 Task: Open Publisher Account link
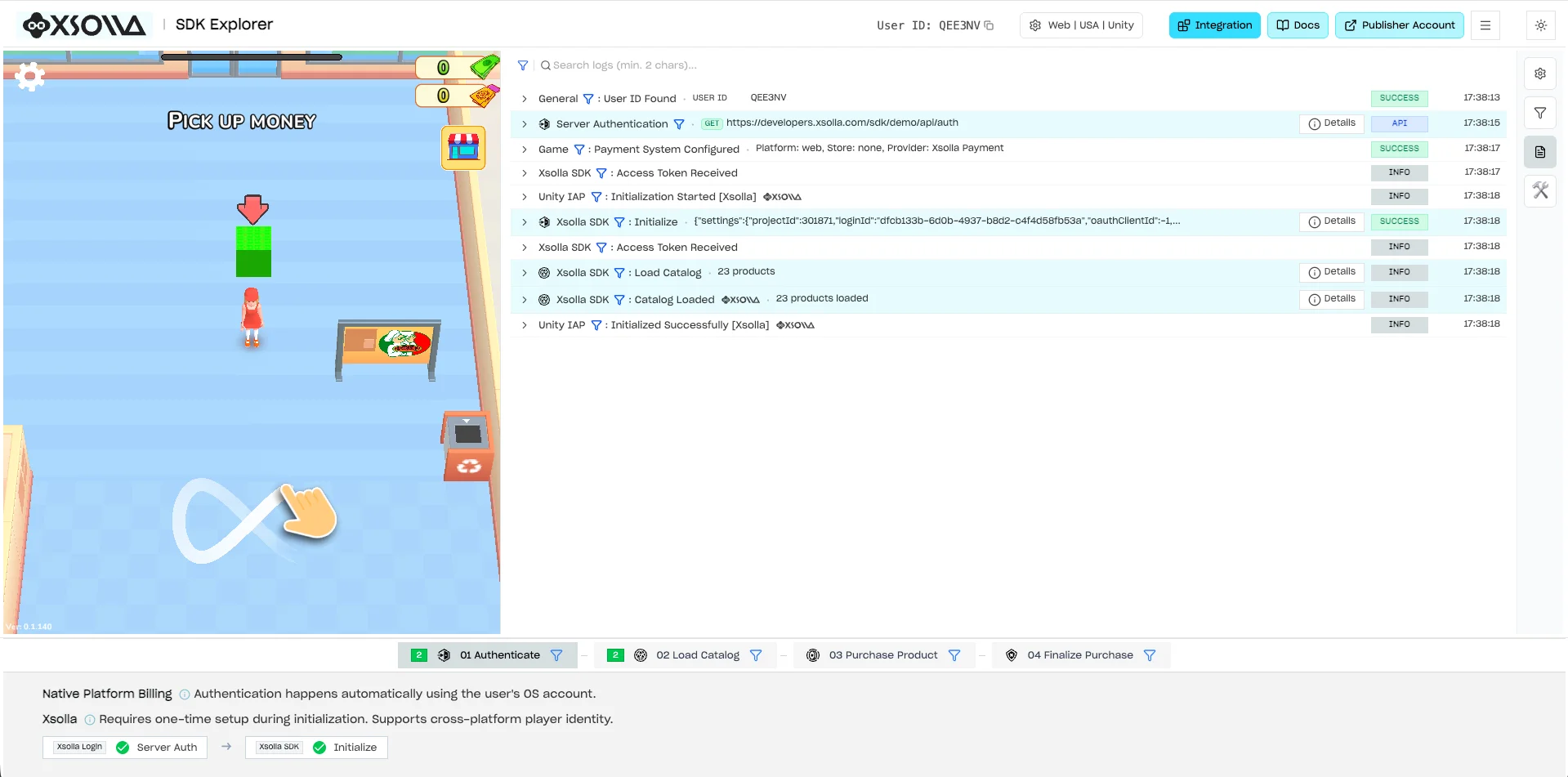click(1399, 25)
